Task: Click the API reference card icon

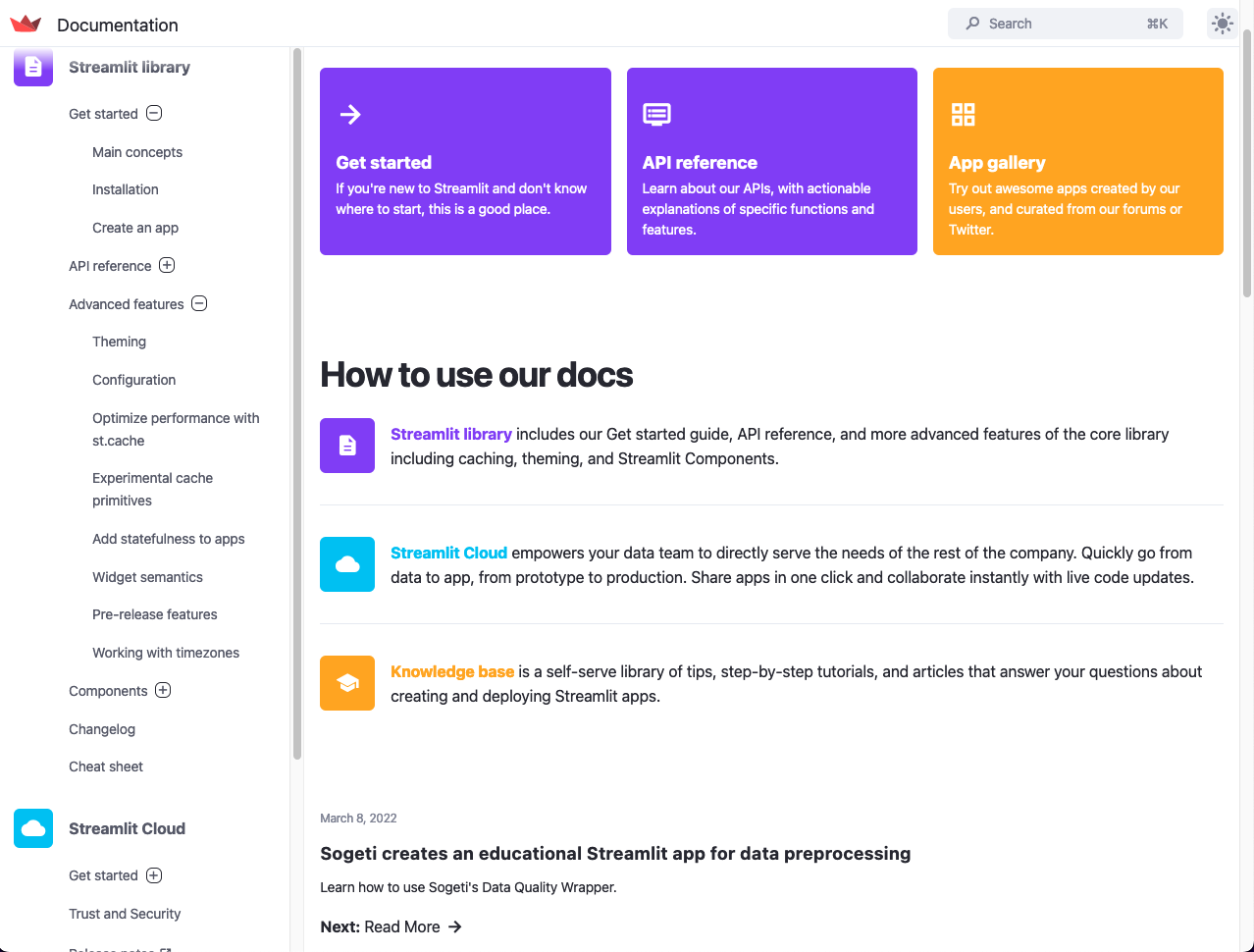Action: tap(656, 115)
